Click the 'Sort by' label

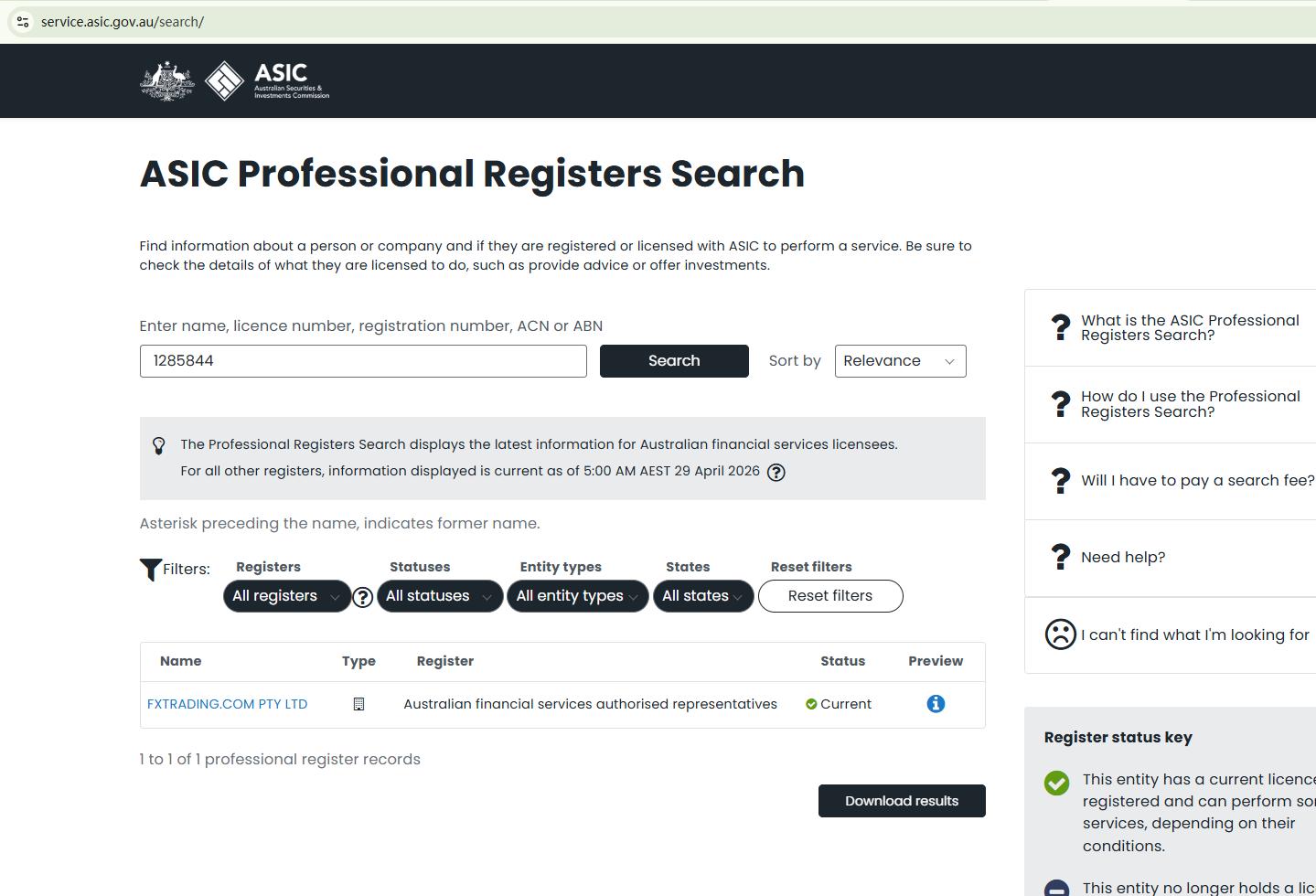(795, 361)
